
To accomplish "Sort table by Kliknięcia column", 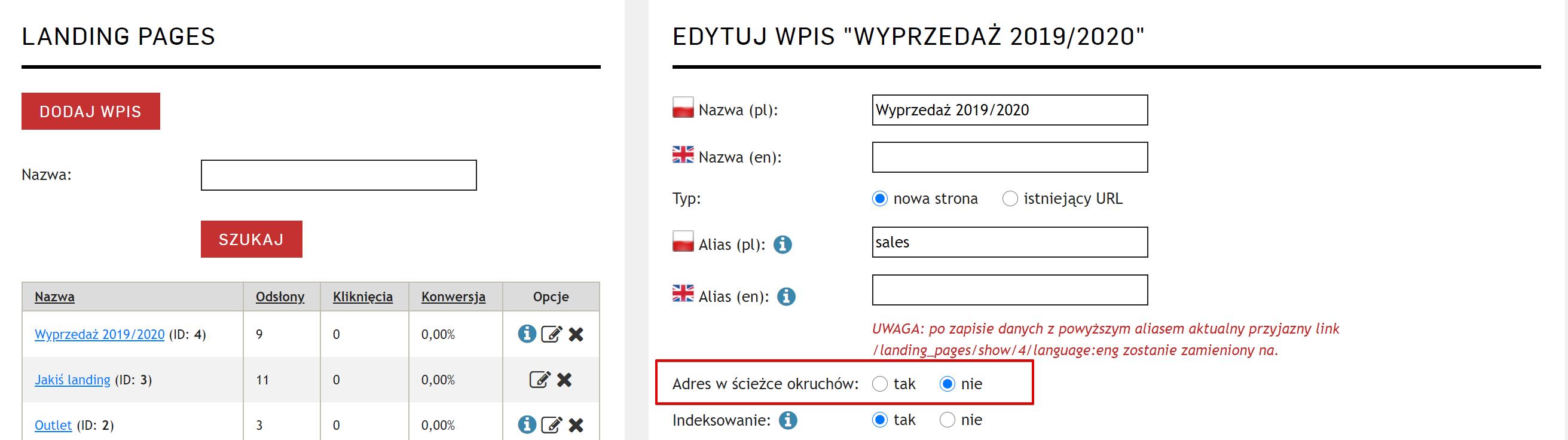I will pyautogui.click(x=362, y=297).
